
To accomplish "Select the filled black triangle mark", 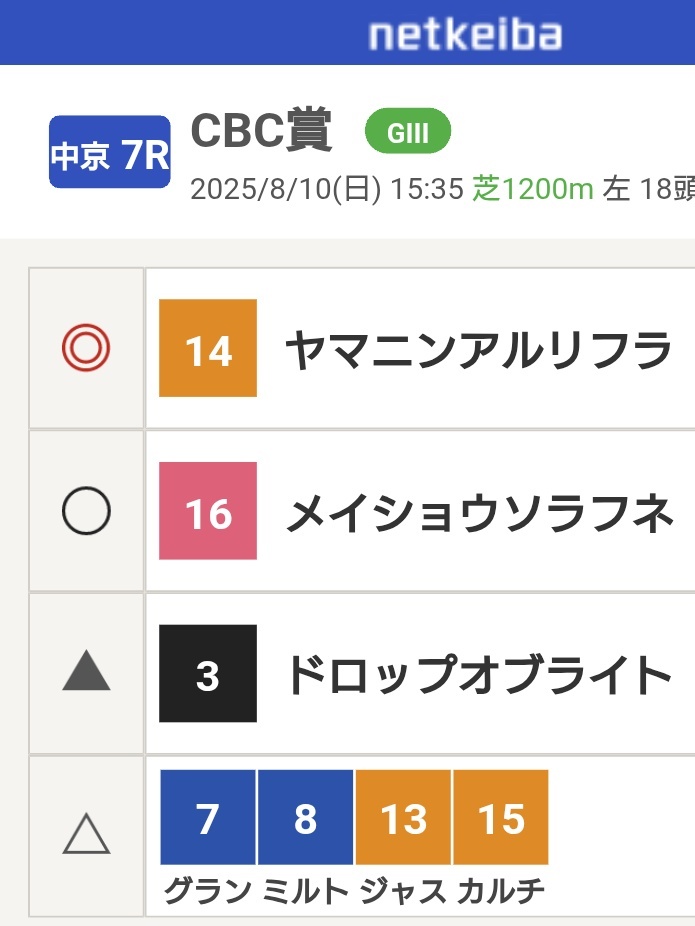I will pyautogui.click(x=86, y=670).
